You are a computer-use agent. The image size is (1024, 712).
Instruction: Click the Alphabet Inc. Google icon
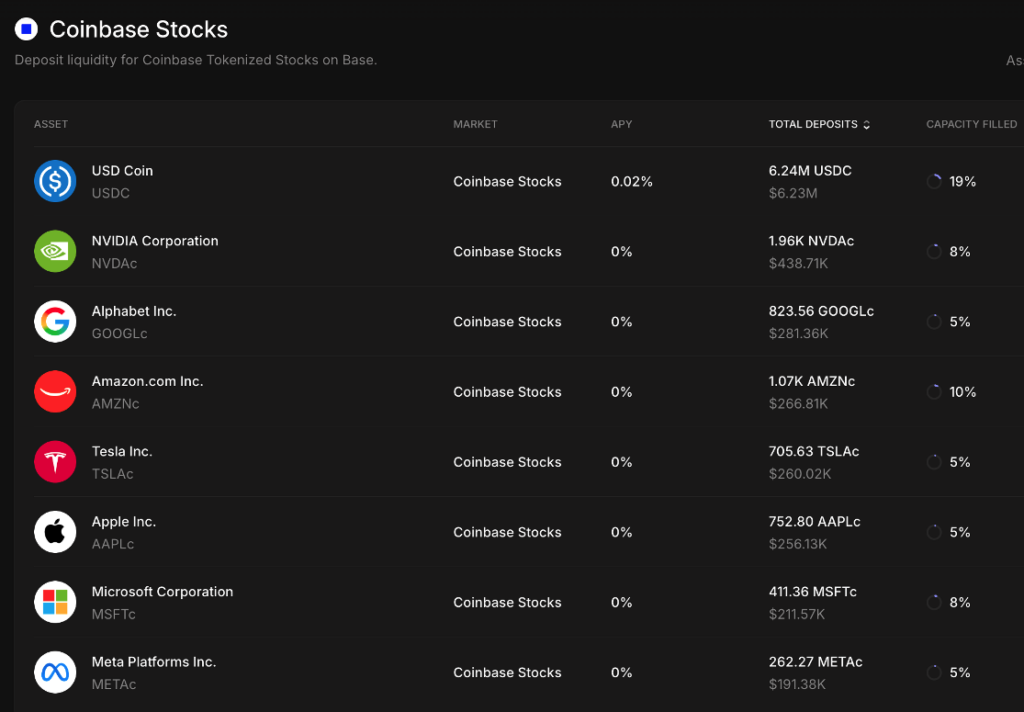tap(55, 321)
